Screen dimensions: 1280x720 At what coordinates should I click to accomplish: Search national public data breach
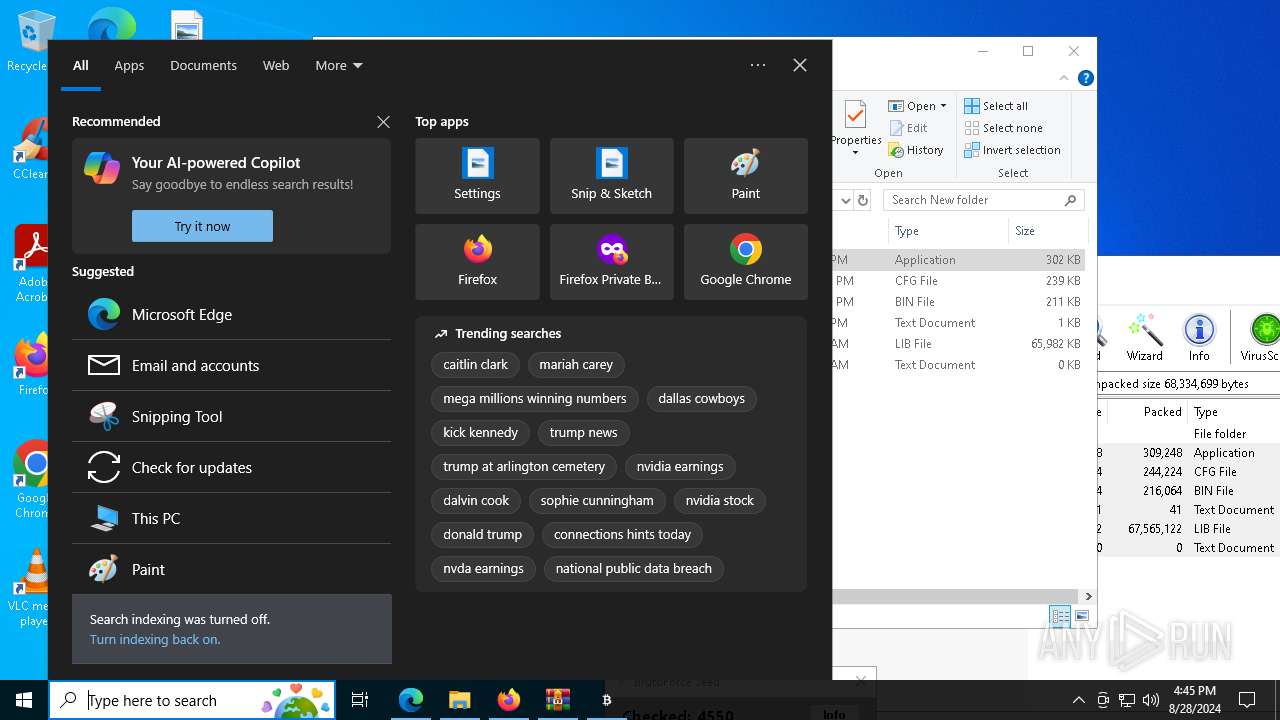(634, 568)
